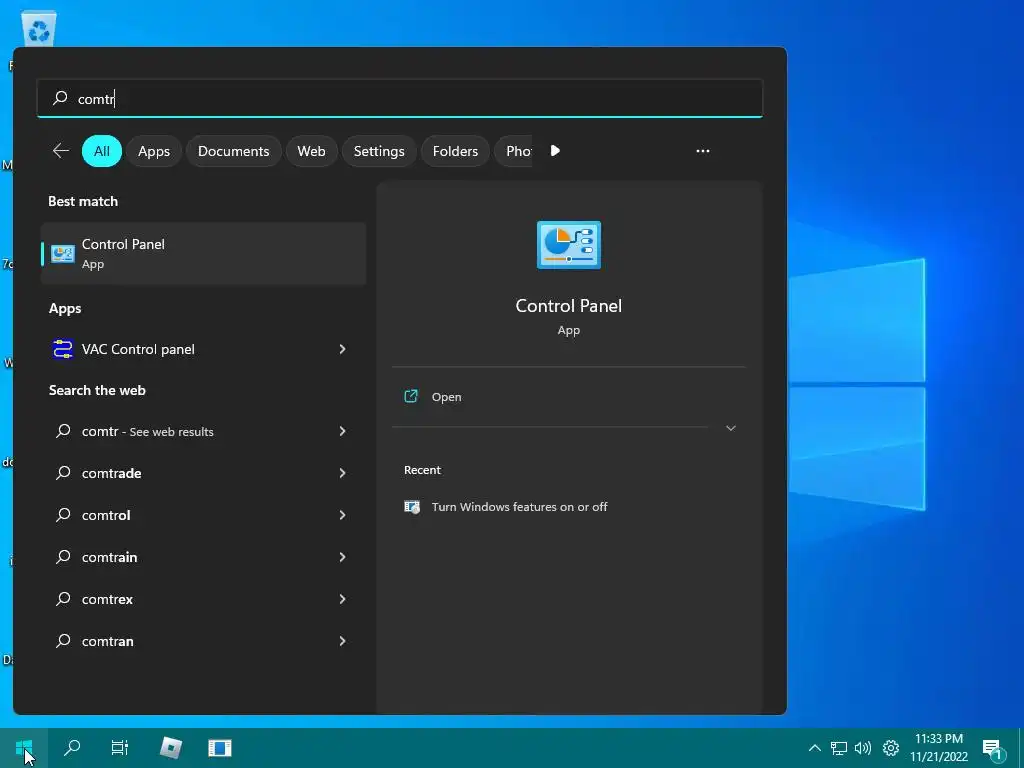Click the volume speaker icon
The image size is (1024, 768).
tap(863, 748)
